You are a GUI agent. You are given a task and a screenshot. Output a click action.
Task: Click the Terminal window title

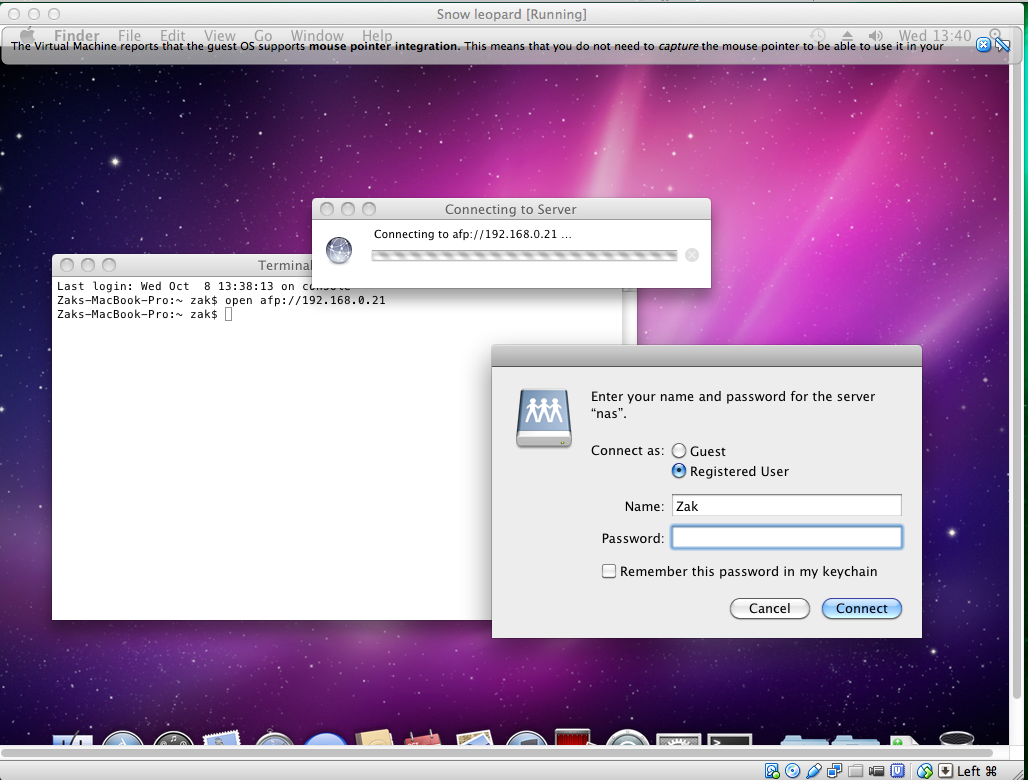click(x=285, y=265)
